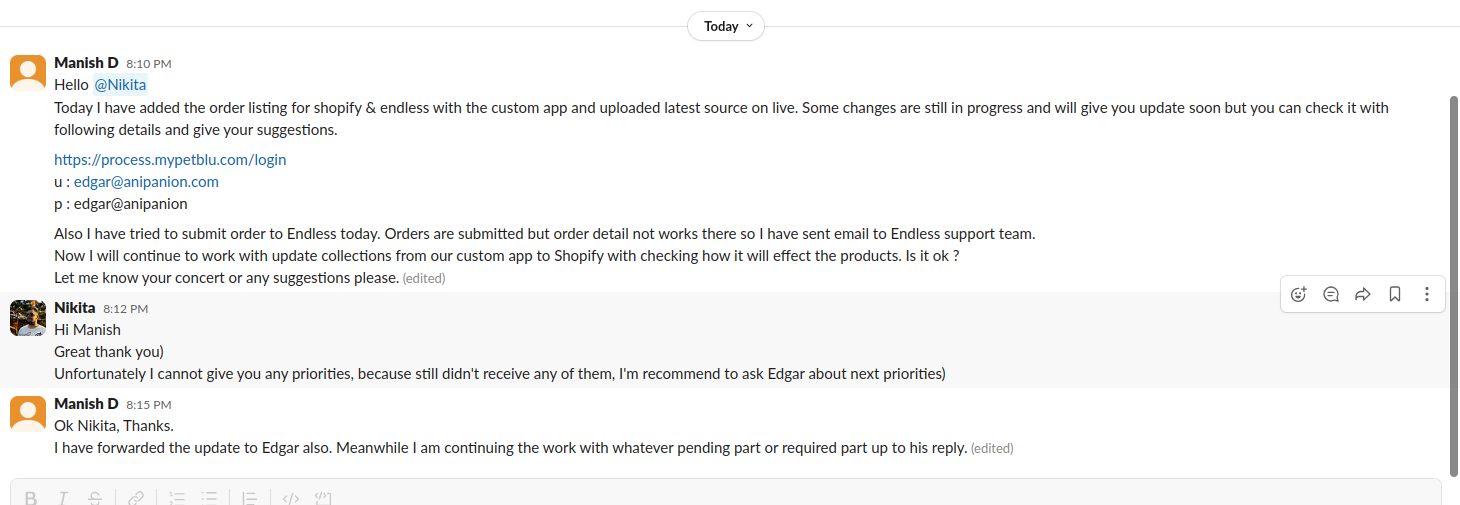Click Nikita's profile picture
1460x505 pixels.
28,318
